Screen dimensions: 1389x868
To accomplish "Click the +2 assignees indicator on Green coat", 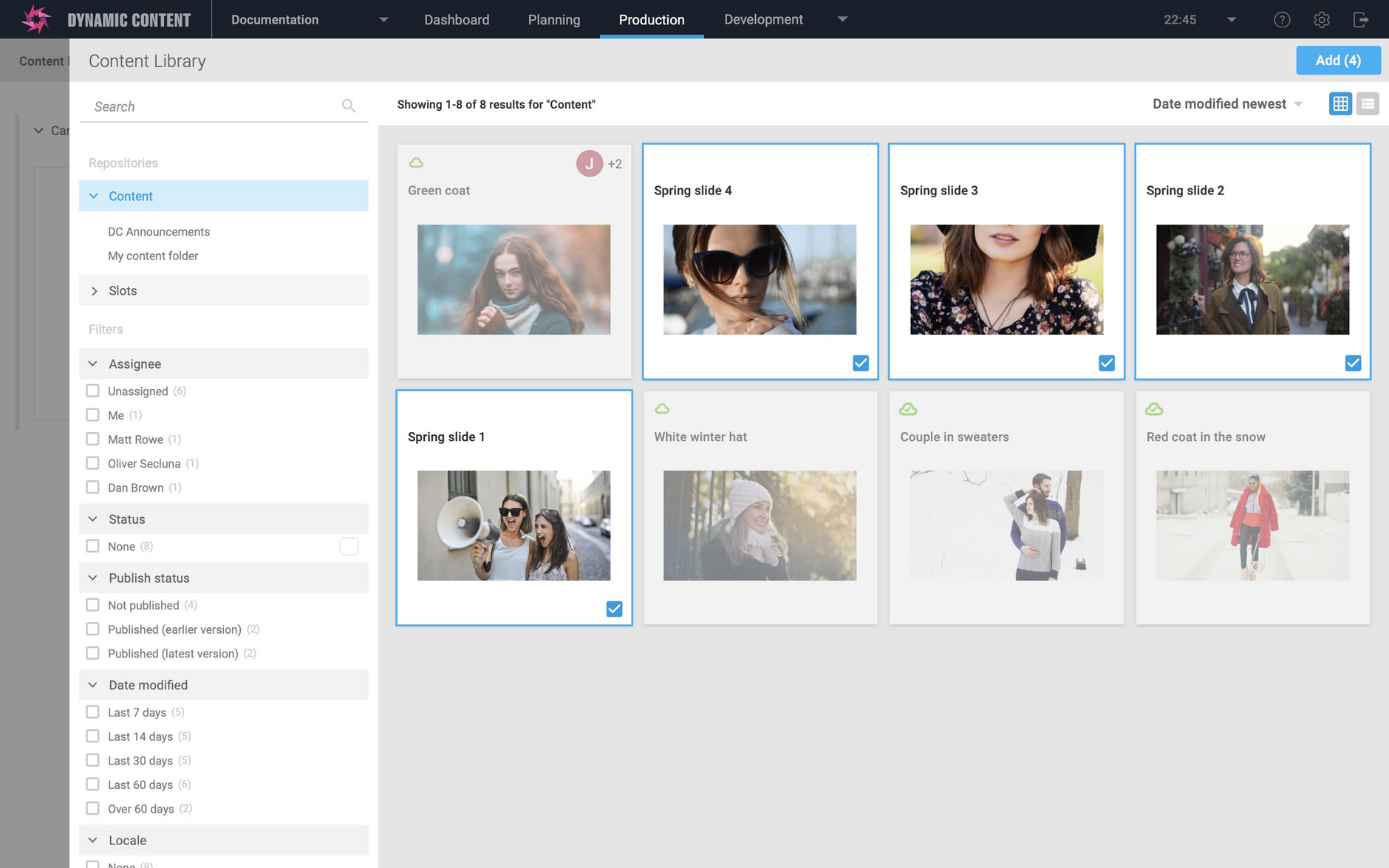I will 615,164.
